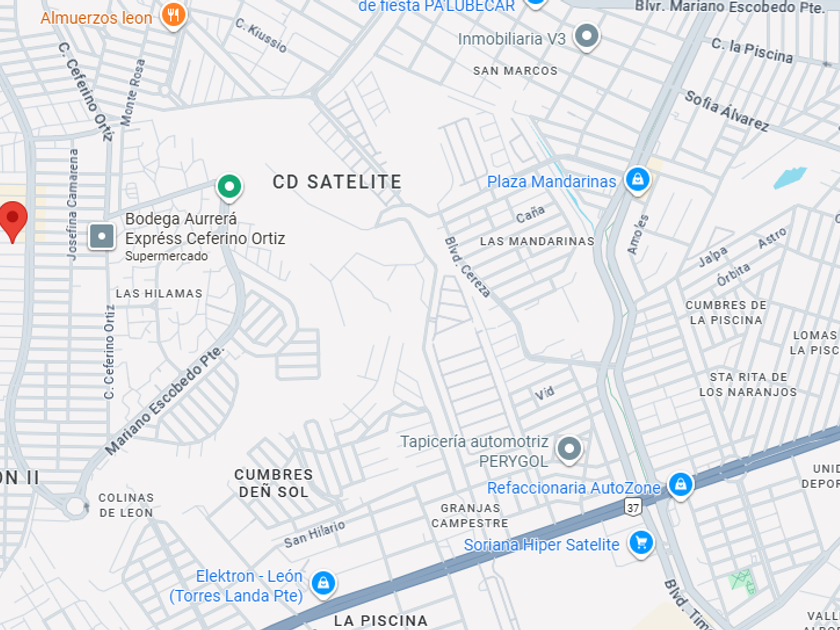
Task: Select the Blvd. Cereza street label
Action: click(x=467, y=267)
